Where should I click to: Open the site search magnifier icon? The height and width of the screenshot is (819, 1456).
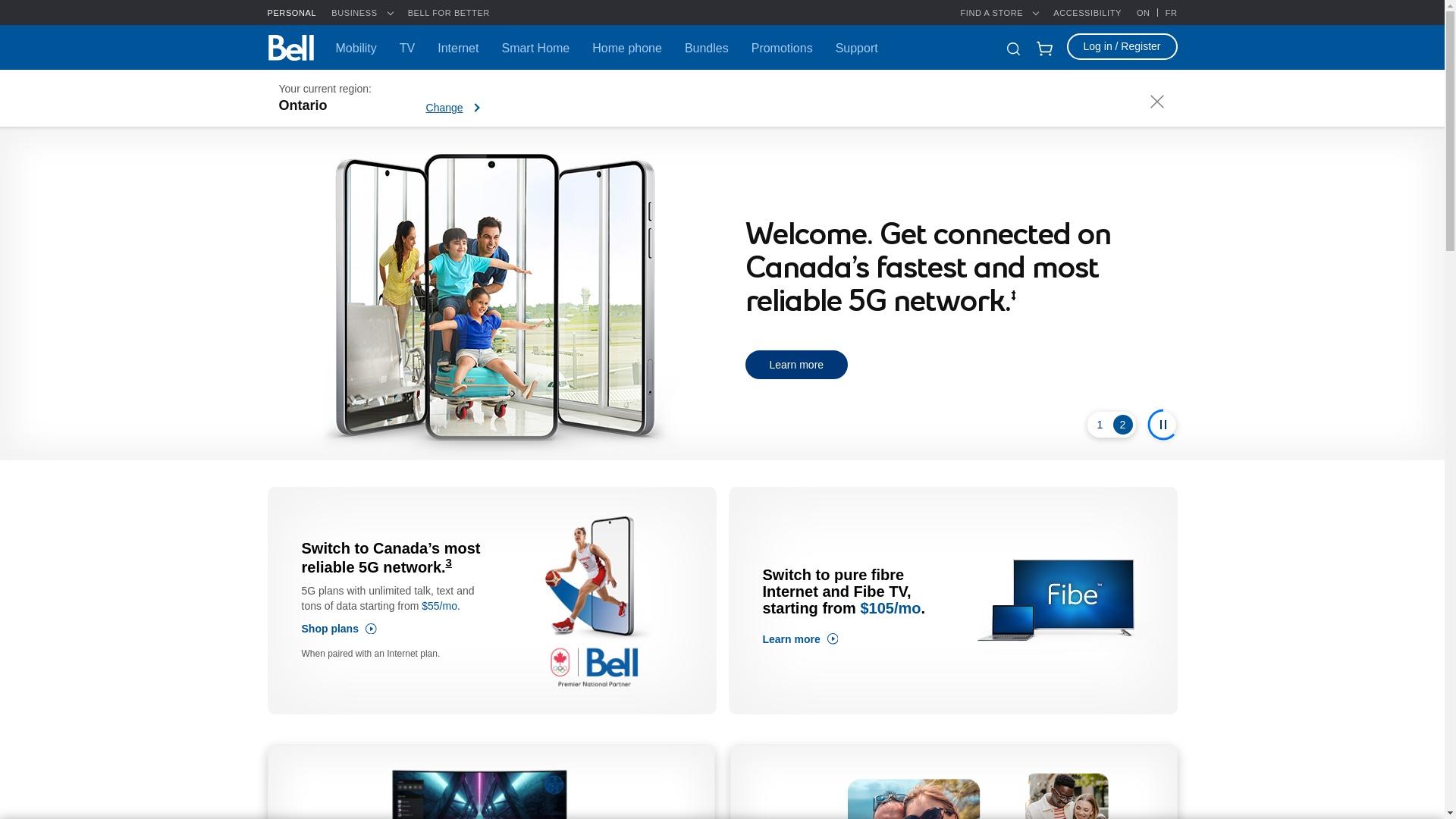pyautogui.click(x=1013, y=49)
